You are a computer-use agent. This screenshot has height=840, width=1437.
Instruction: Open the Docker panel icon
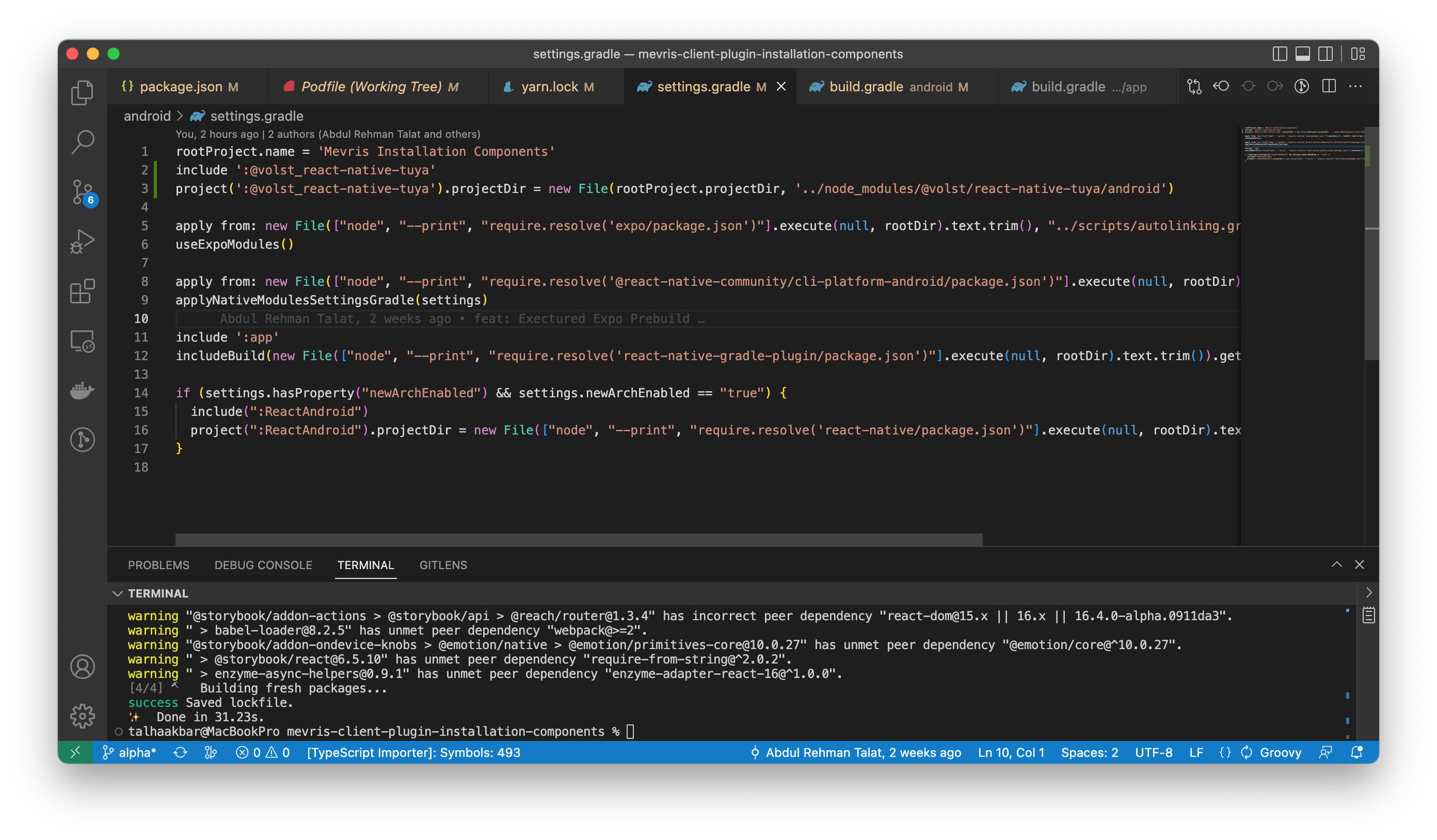point(83,391)
